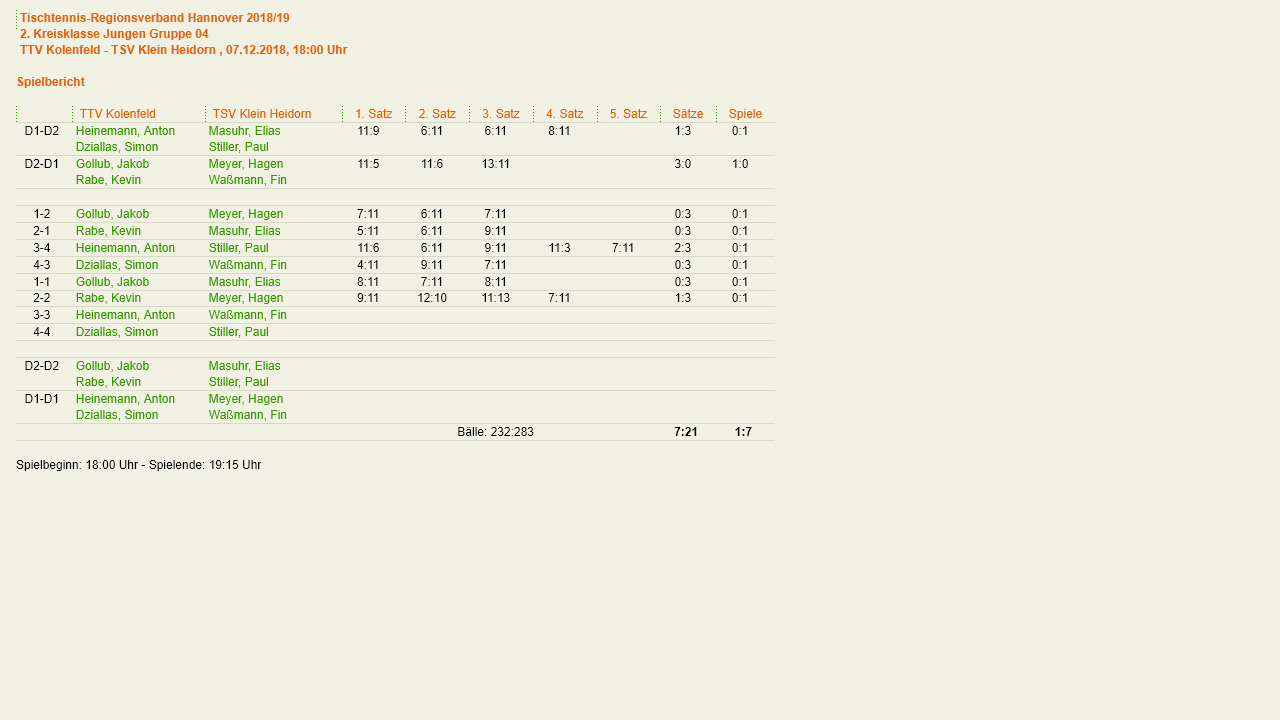Open Rabe, Kevin in the 2-2 match row
The height and width of the screenshot is (720, 1280).
(x=108, y=298)
